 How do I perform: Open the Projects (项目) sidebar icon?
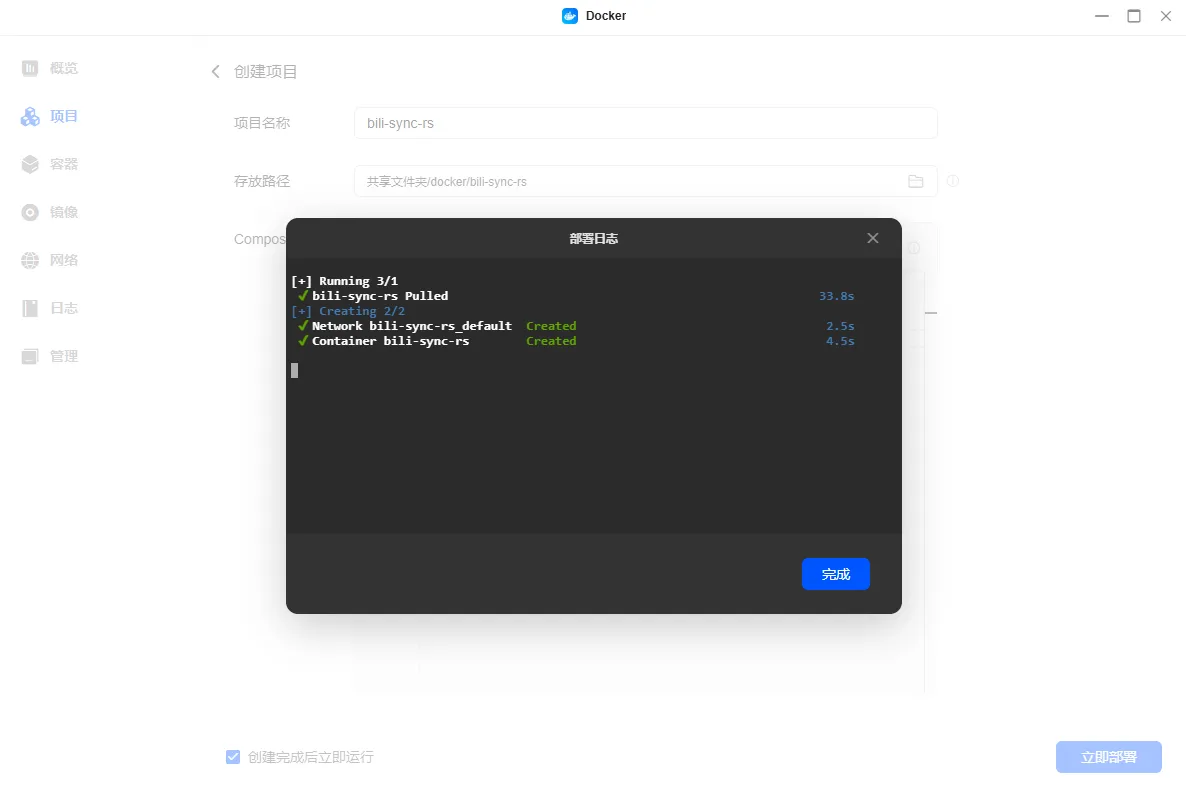[x=30, y=117]
